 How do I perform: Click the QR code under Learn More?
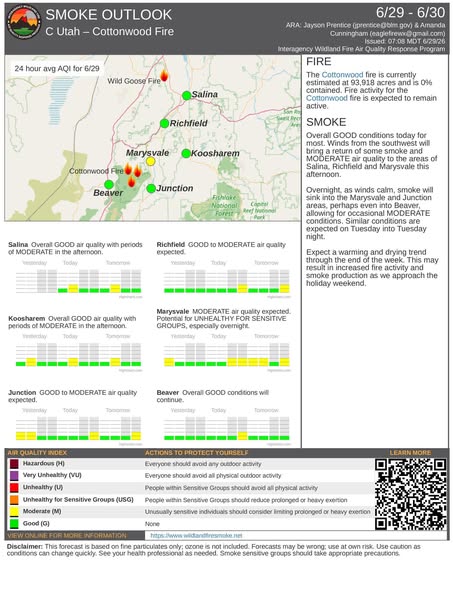click(410, 494)
